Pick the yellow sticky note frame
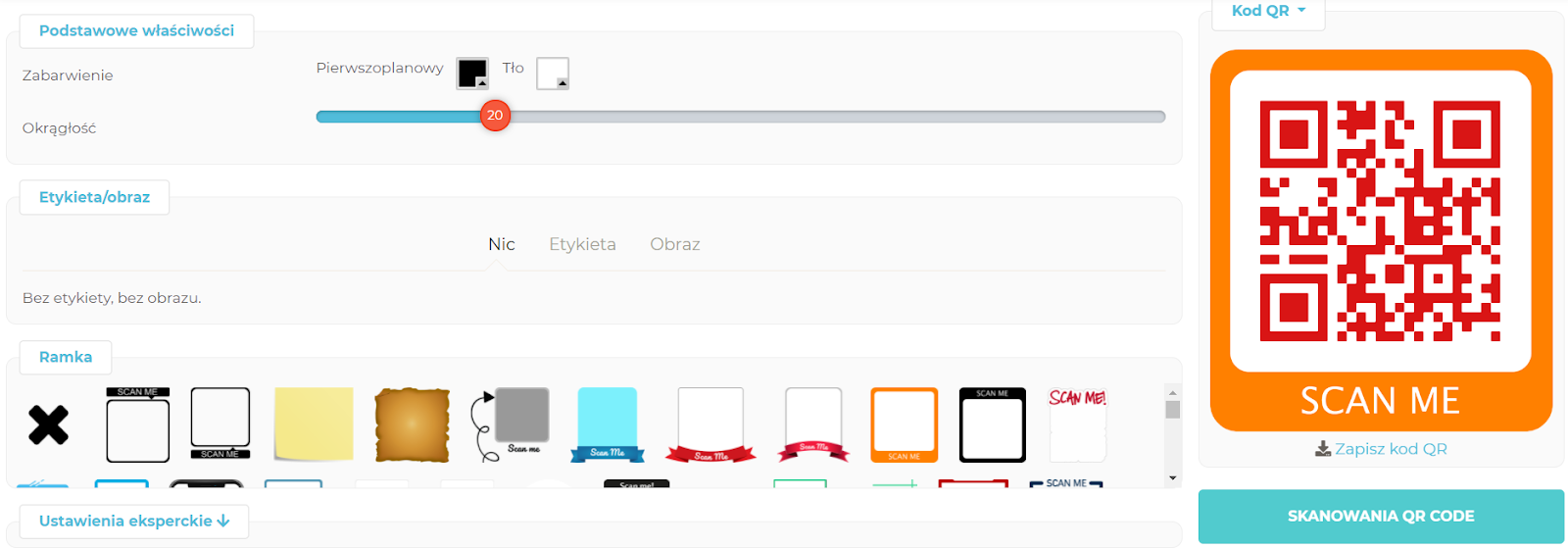Screen dimensions: 1568x548 [314, 423]
